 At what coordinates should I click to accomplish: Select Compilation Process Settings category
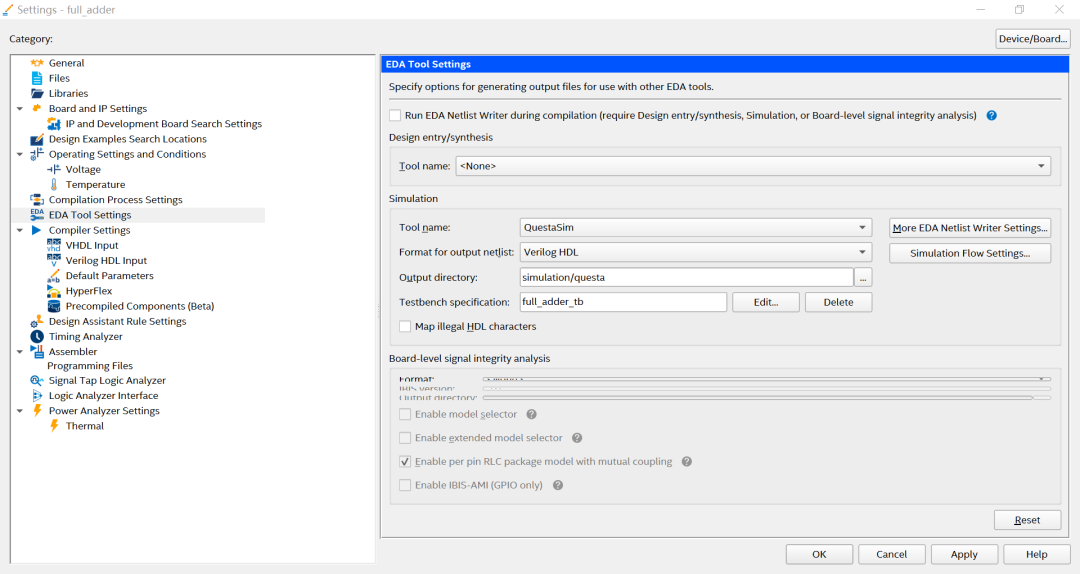coord(115,200)
